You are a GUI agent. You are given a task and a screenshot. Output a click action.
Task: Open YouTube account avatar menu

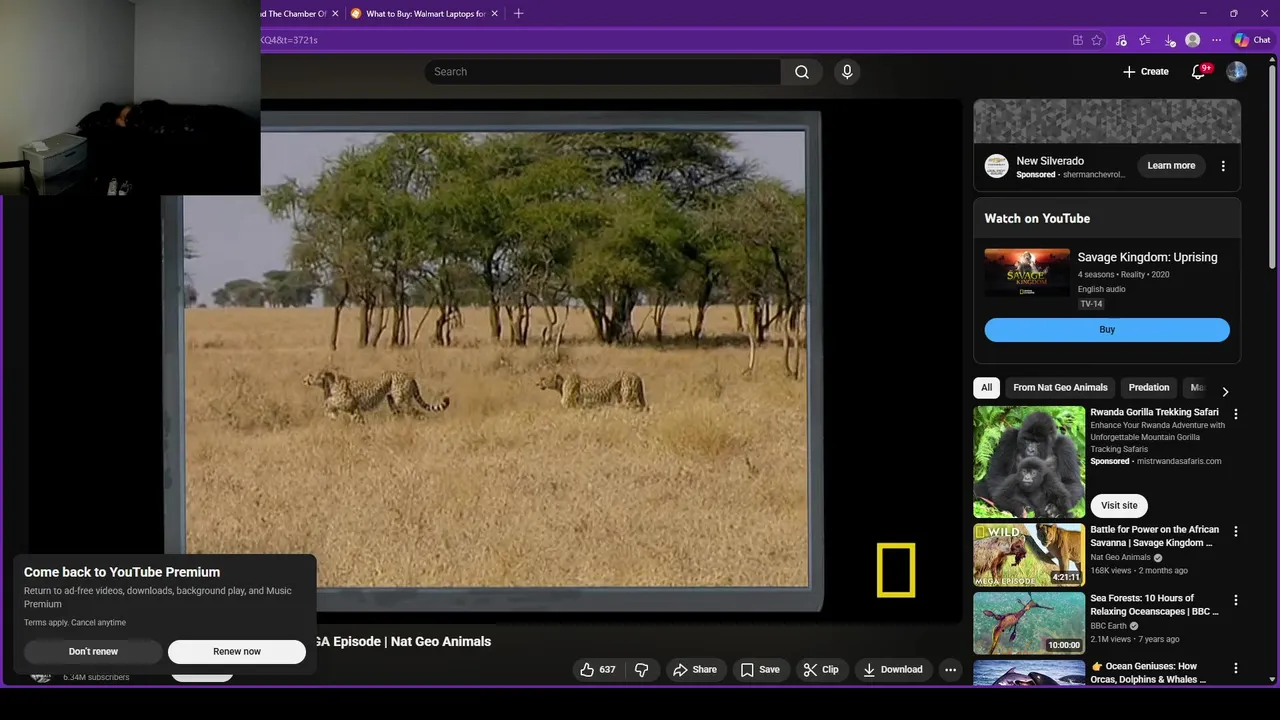(x=1237, y=72)
